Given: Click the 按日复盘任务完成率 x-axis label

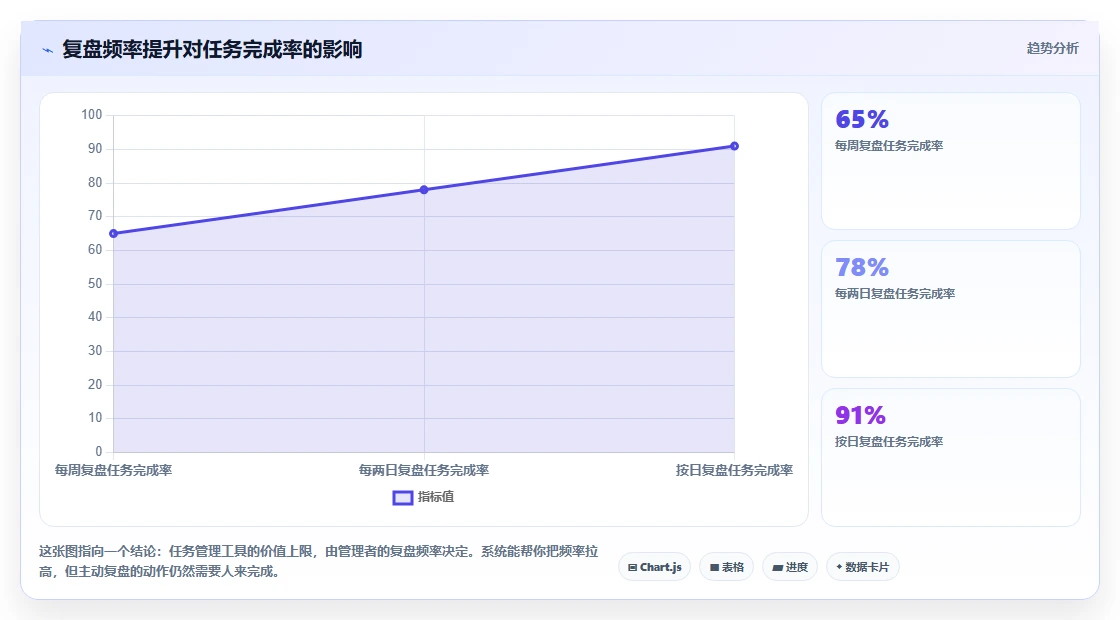Looking at the screenshot, I should tap(734, 470).
